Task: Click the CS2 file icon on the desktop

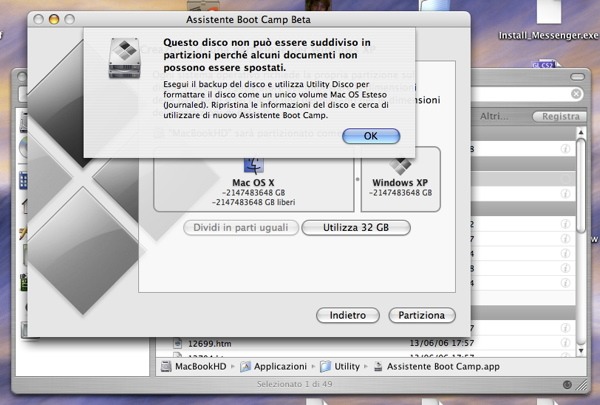Action: [x=545, y=64]
